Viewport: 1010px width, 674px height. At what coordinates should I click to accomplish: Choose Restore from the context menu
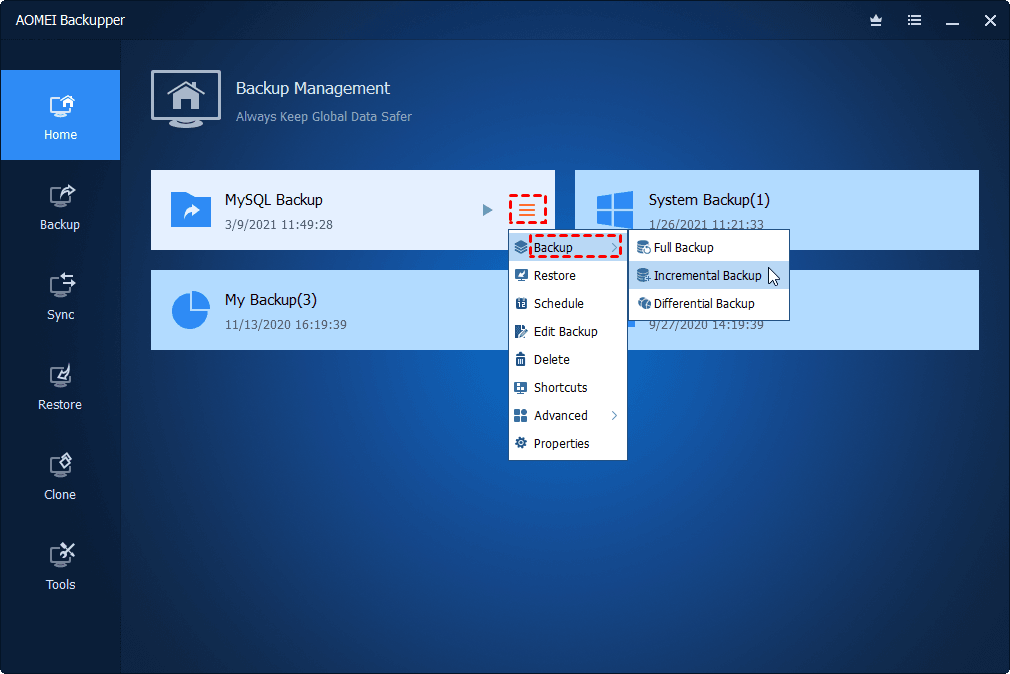567,276
